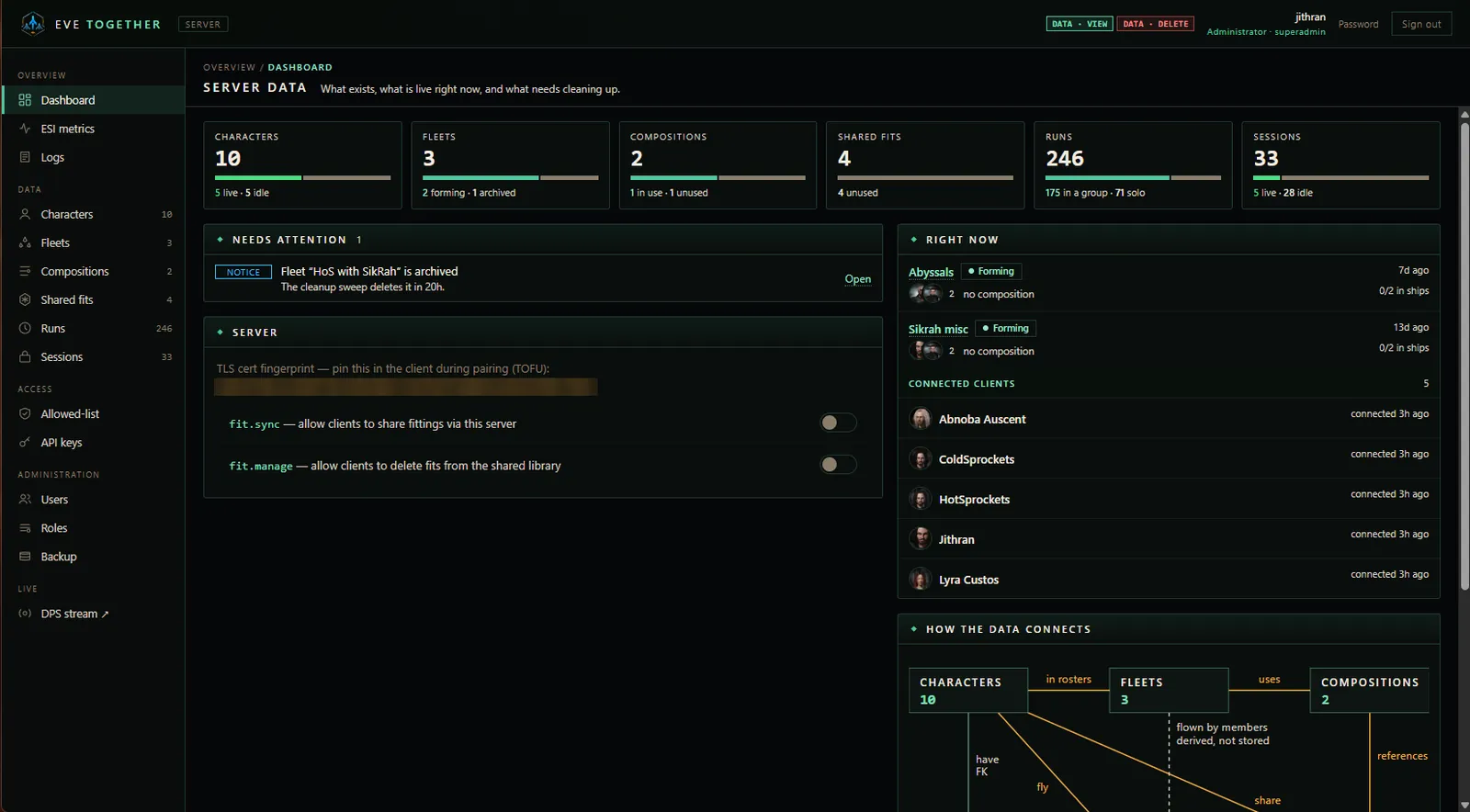Open the Sikrah misc fleet link
The image size is (1470, 812).
[x=938, y=329]
